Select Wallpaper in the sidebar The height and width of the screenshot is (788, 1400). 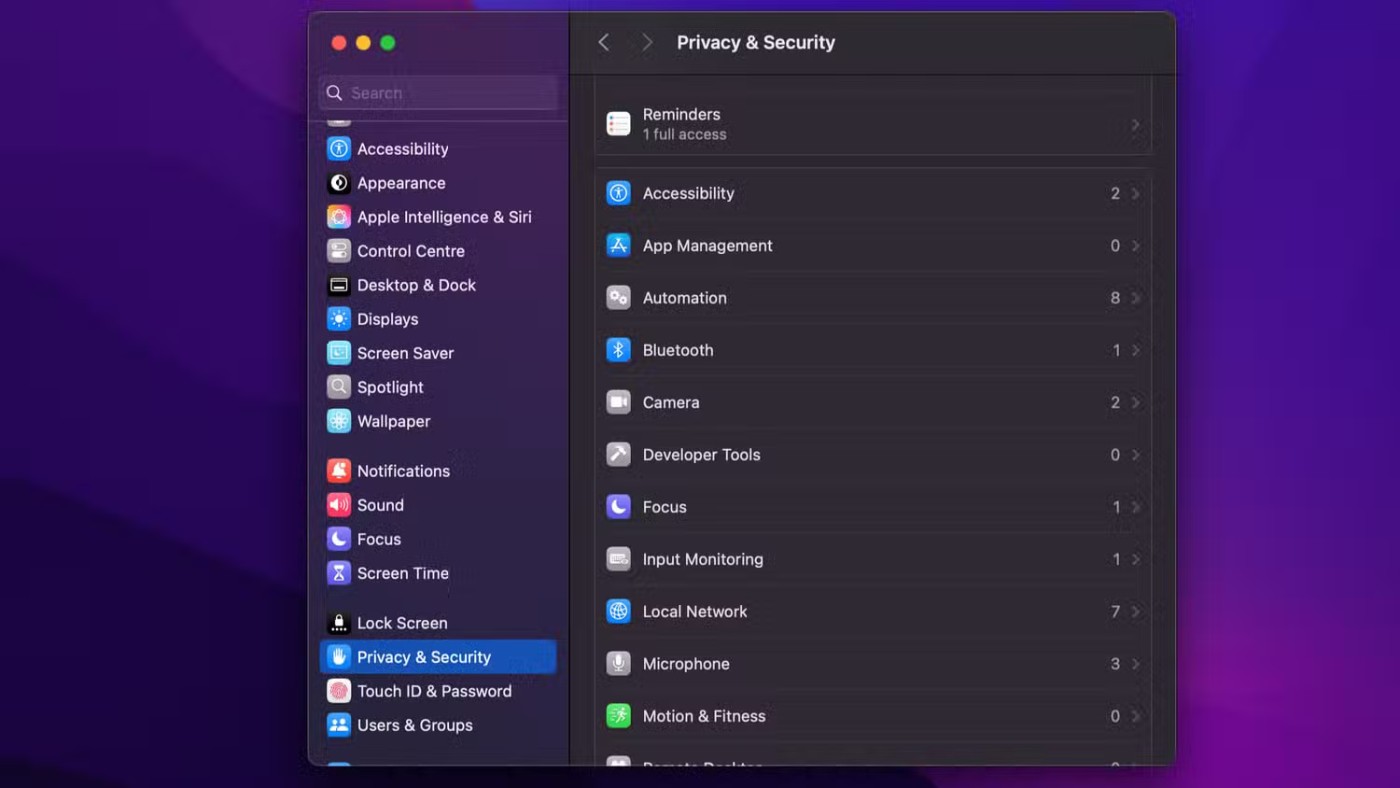pyautogui.click(x=393, y=421)
